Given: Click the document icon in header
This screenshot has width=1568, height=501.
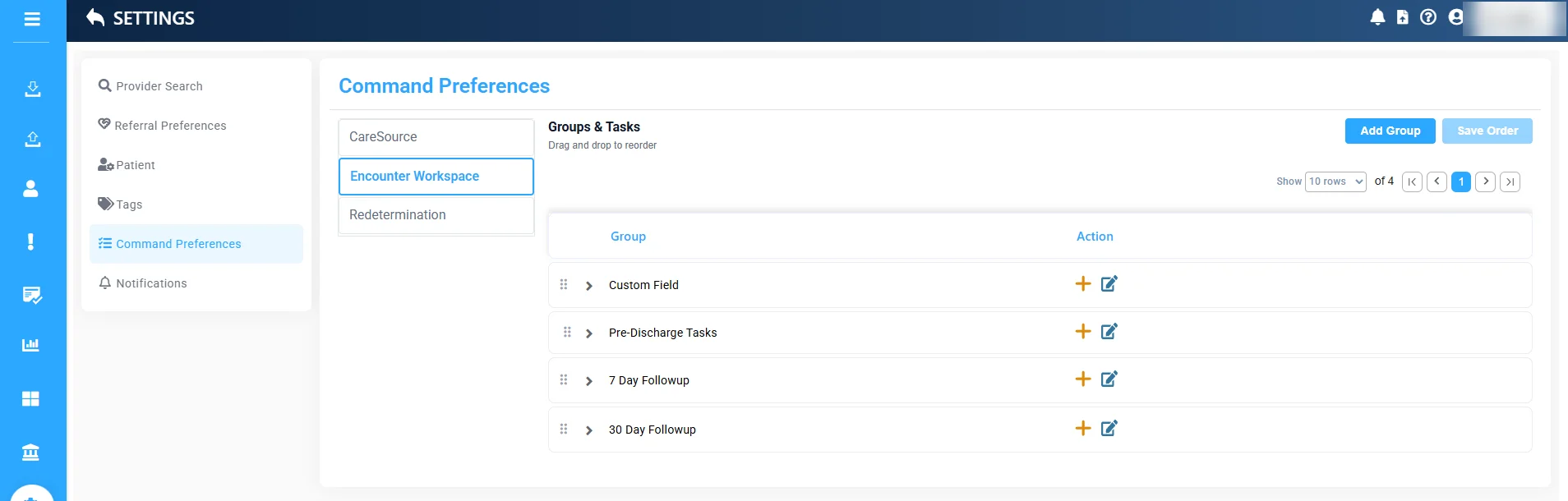Looking at the screenshot, I should 1403,17.
